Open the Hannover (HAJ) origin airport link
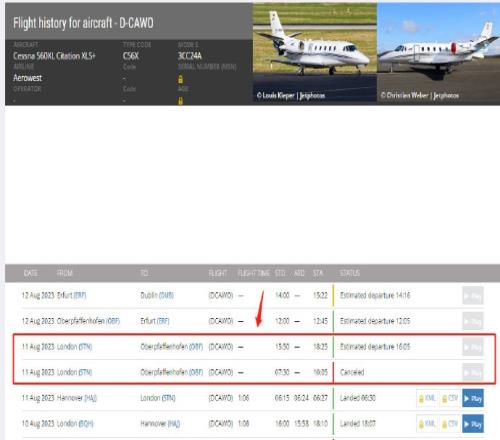This screenshot has height=440, width=500. tap(90, 398)
